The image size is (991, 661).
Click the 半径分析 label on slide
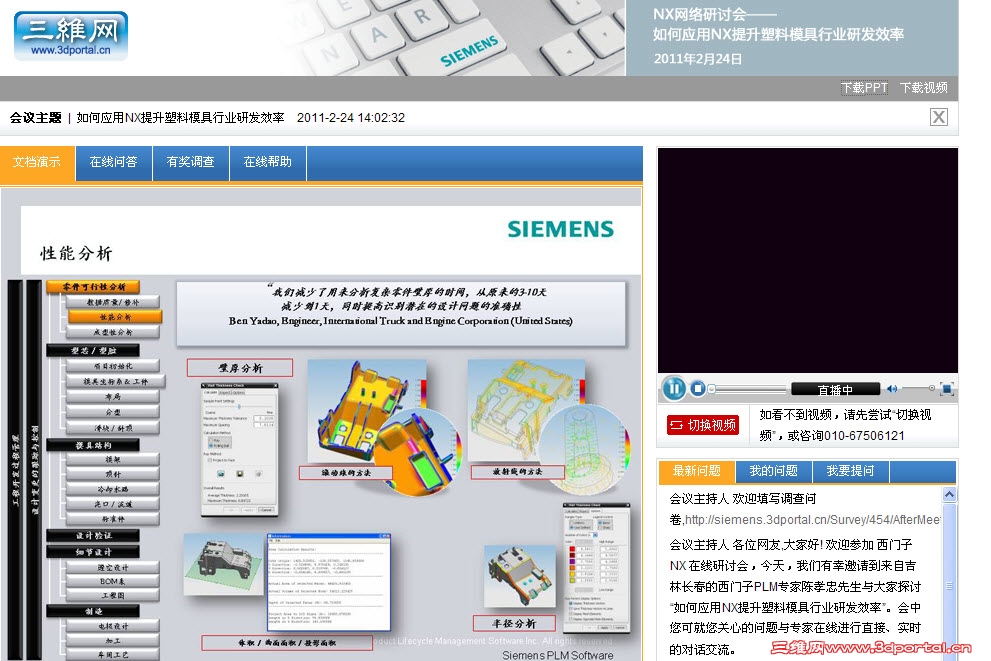514,623
